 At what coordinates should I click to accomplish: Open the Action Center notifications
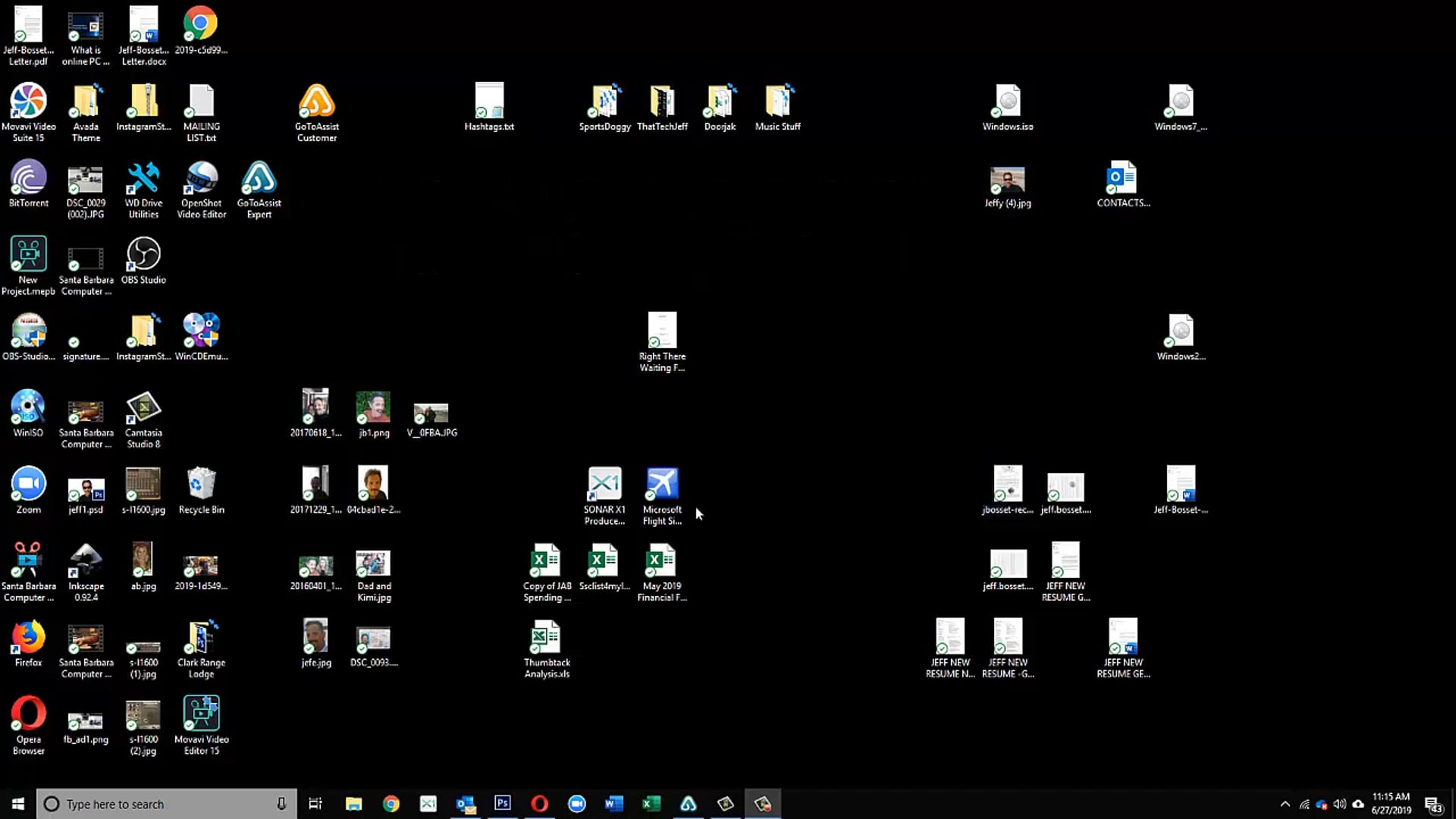pos(1432,805)
